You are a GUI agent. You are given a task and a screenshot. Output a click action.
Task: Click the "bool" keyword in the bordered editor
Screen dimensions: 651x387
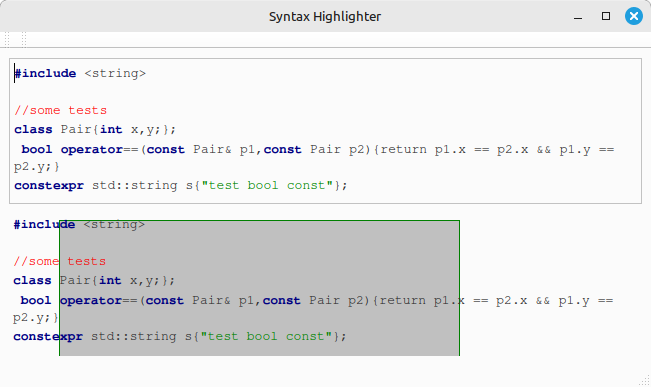(x=37, y=149)
